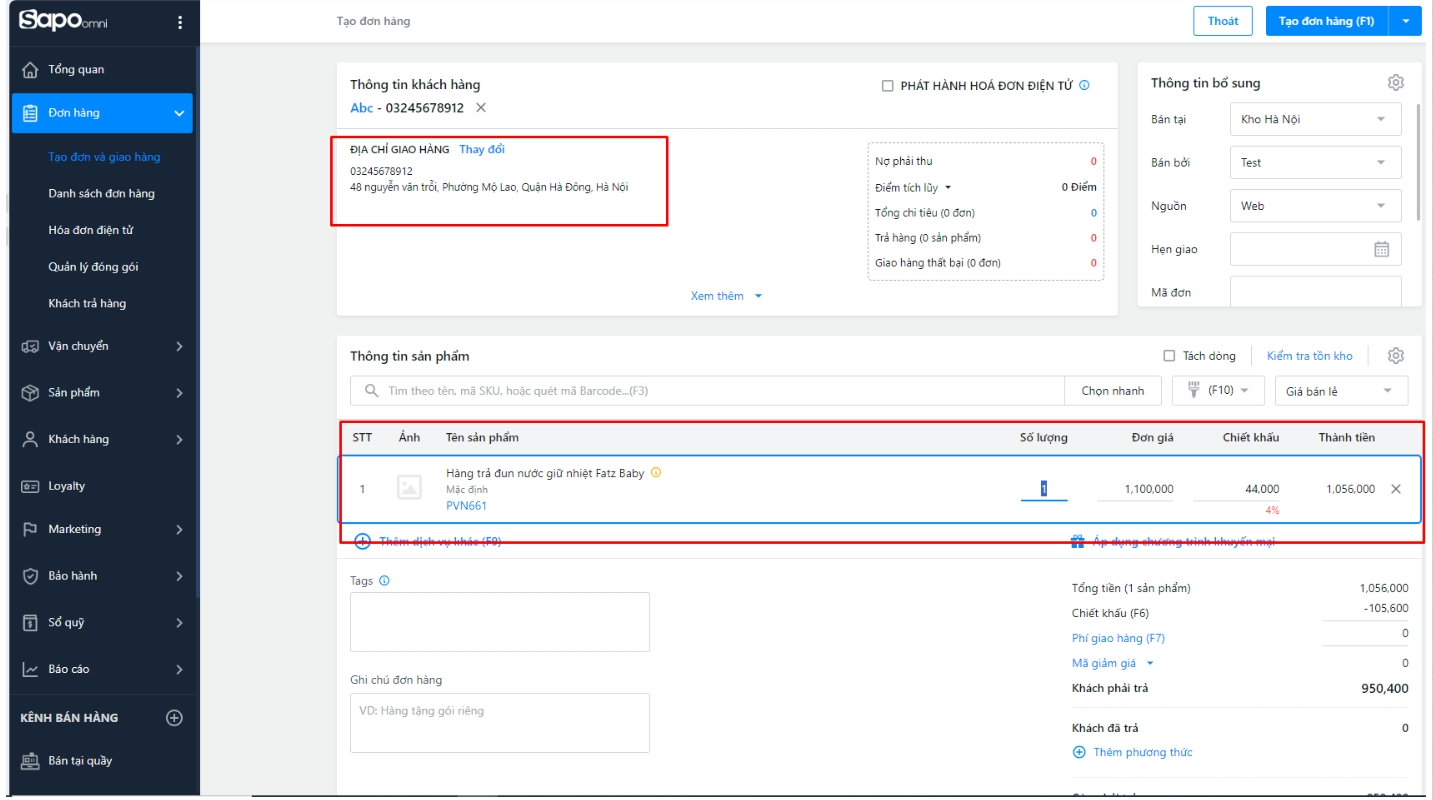Click the Thoát button
This screenshot has height=800, width=1433.
point(1223,21)
